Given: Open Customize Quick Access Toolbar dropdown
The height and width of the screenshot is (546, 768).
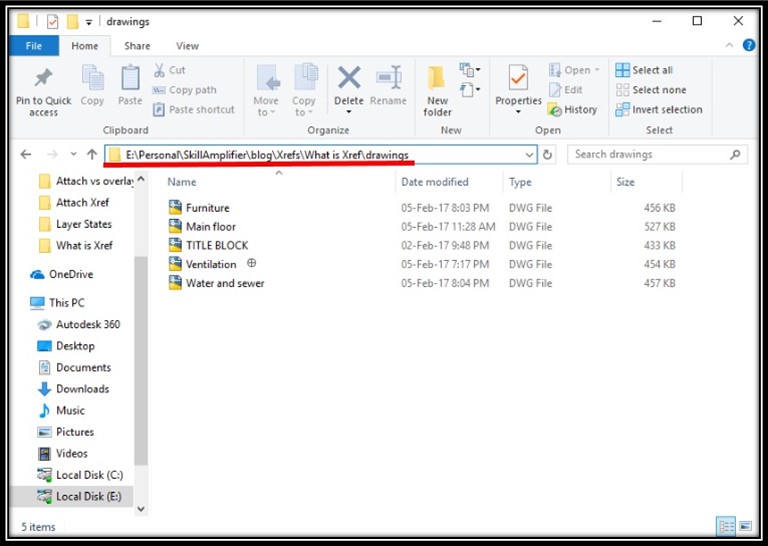Looking at the screenshot, I should [89, 22].
